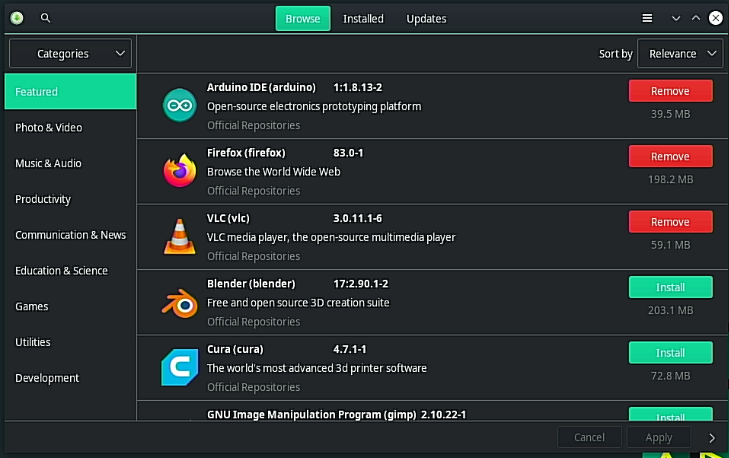Click the VLC cone icon
729x458 pixels.
179,236
